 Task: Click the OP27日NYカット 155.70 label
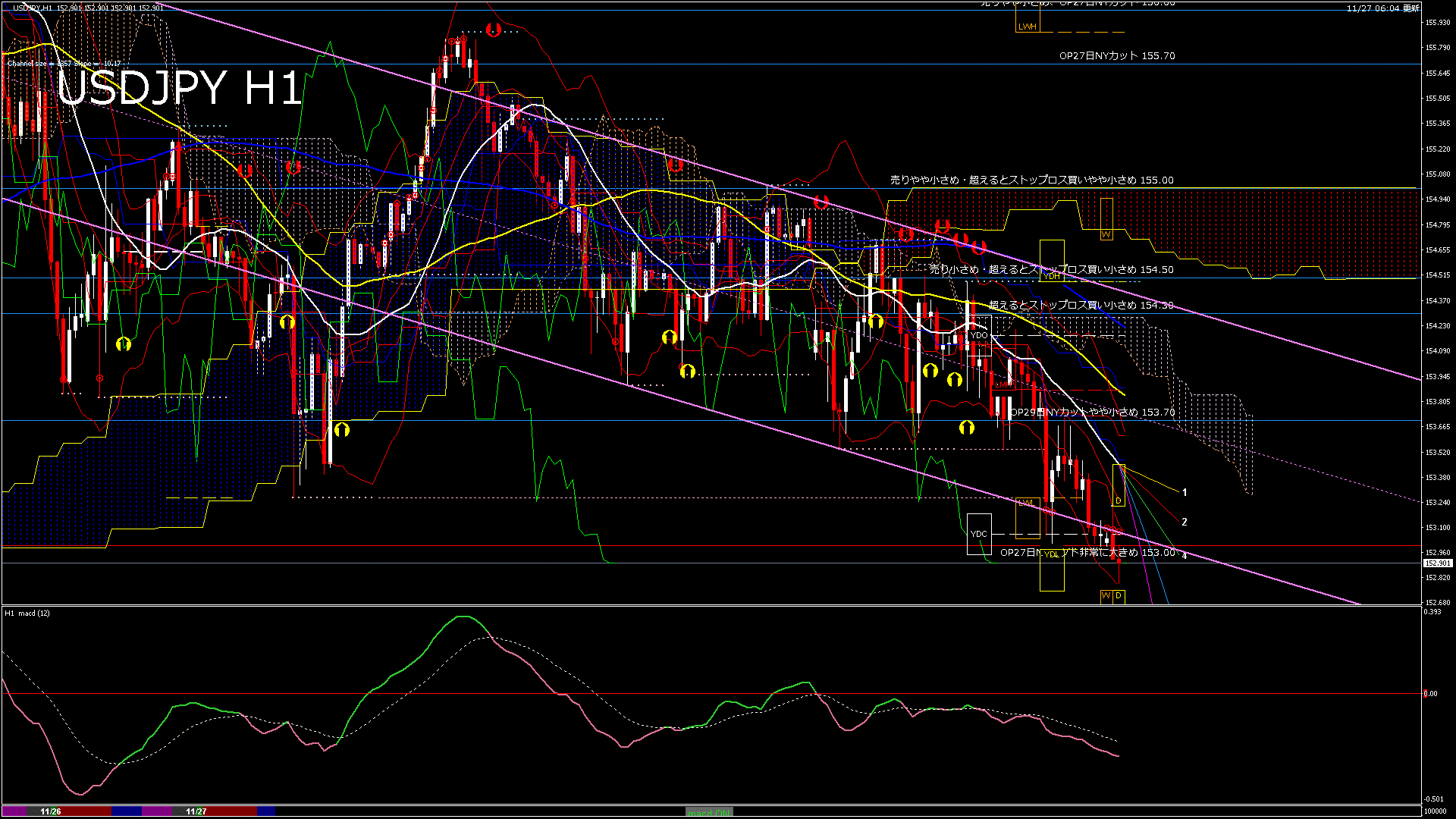tap(1117, 55)
